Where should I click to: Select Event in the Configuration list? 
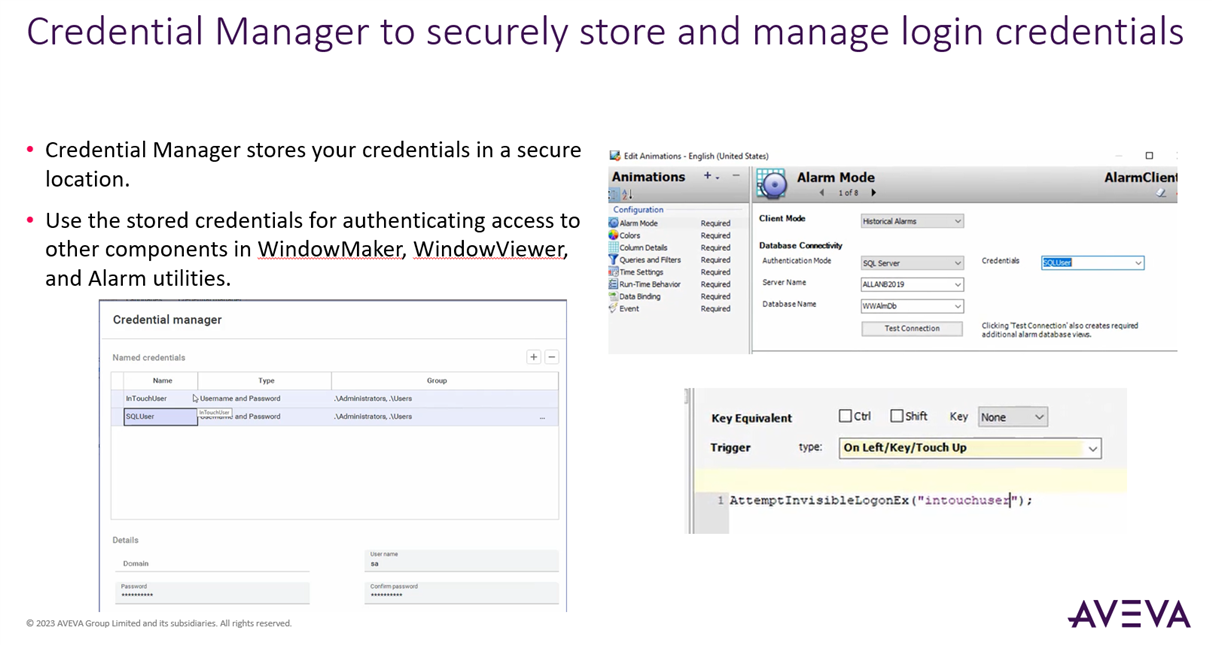(x=629, y=308)
